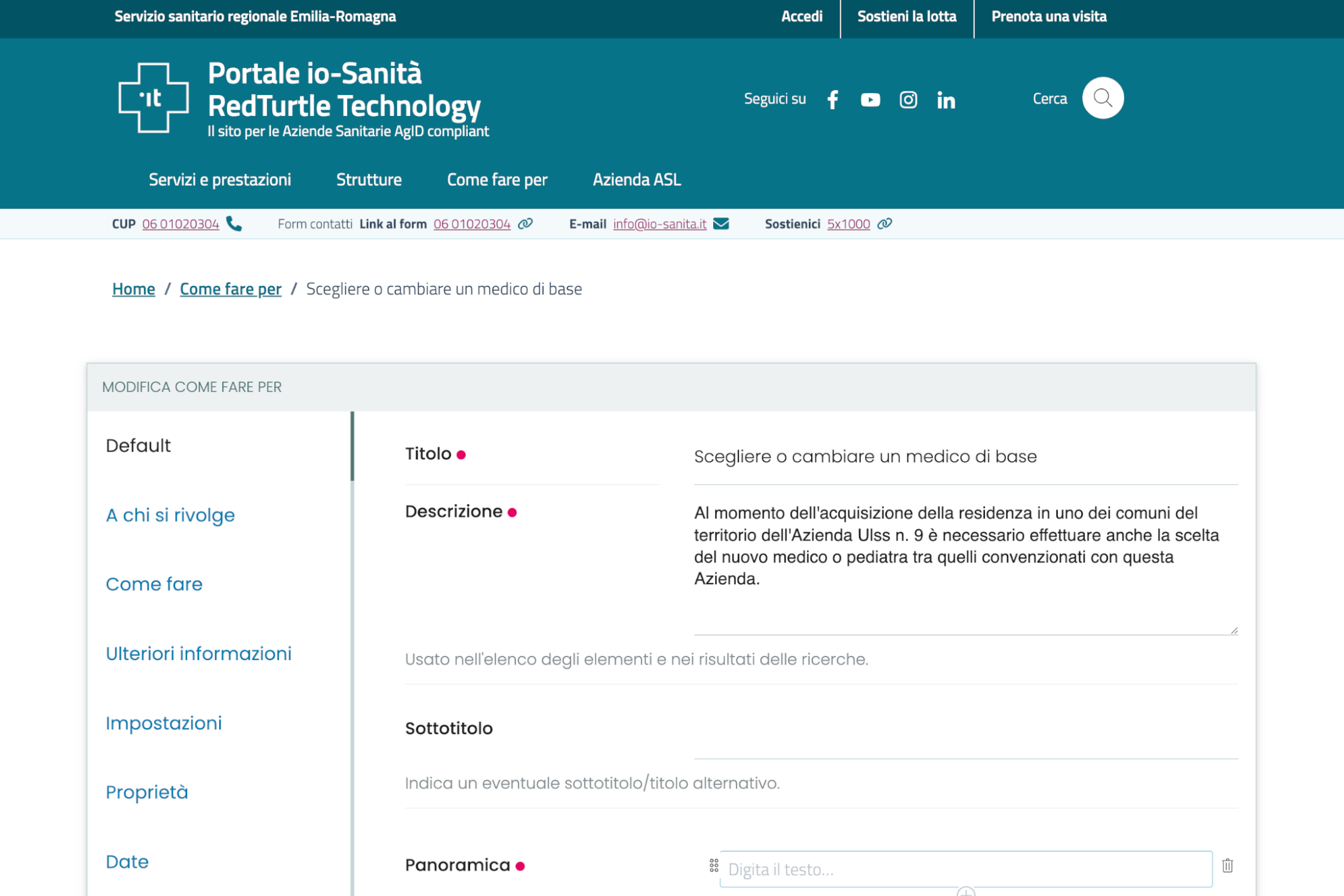Open the Azienda ASL menu
This screenshot has height=896, width=1344.
(636, 180)
